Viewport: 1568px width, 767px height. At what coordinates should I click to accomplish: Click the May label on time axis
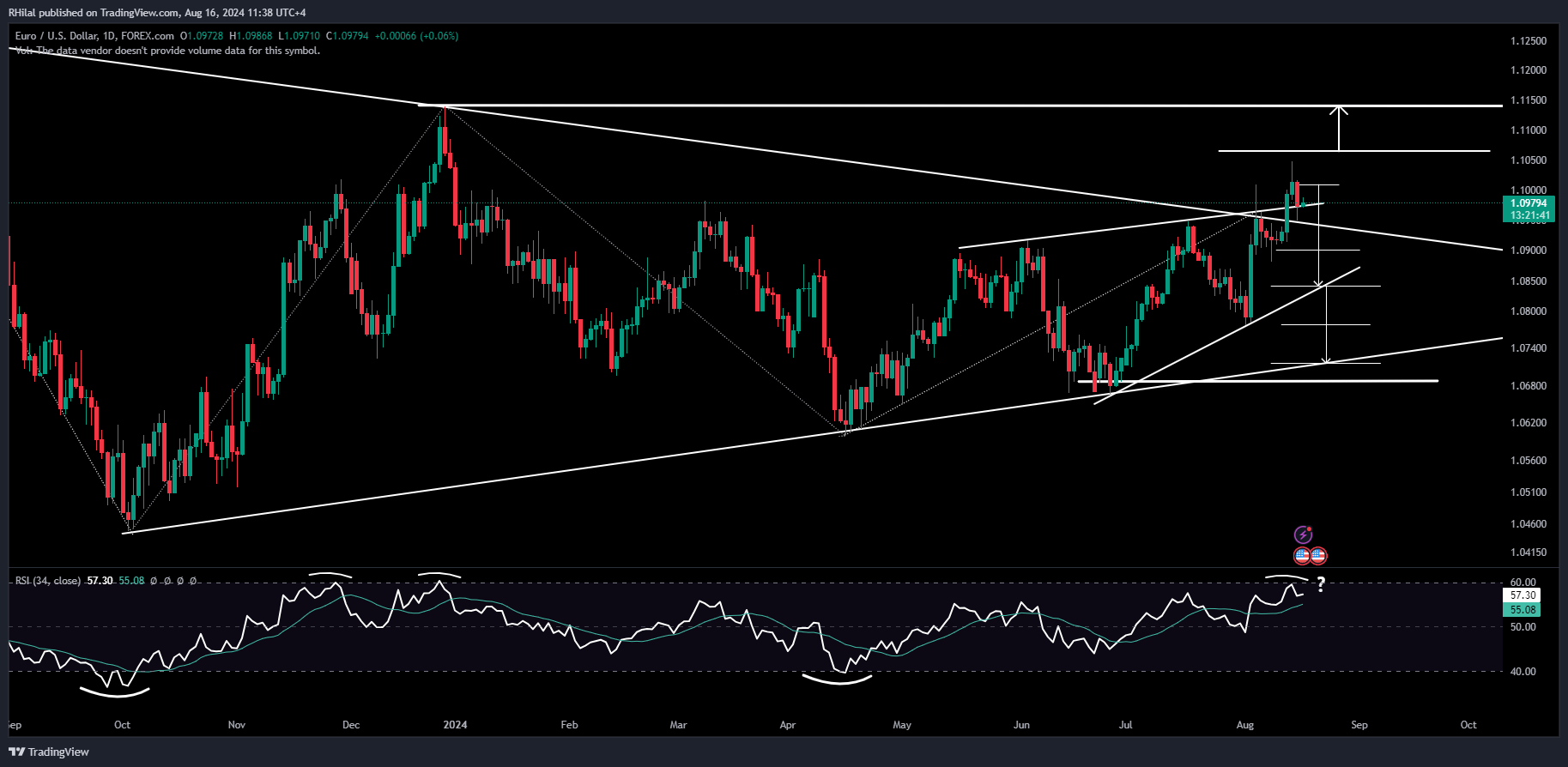(x=902, y=725)
